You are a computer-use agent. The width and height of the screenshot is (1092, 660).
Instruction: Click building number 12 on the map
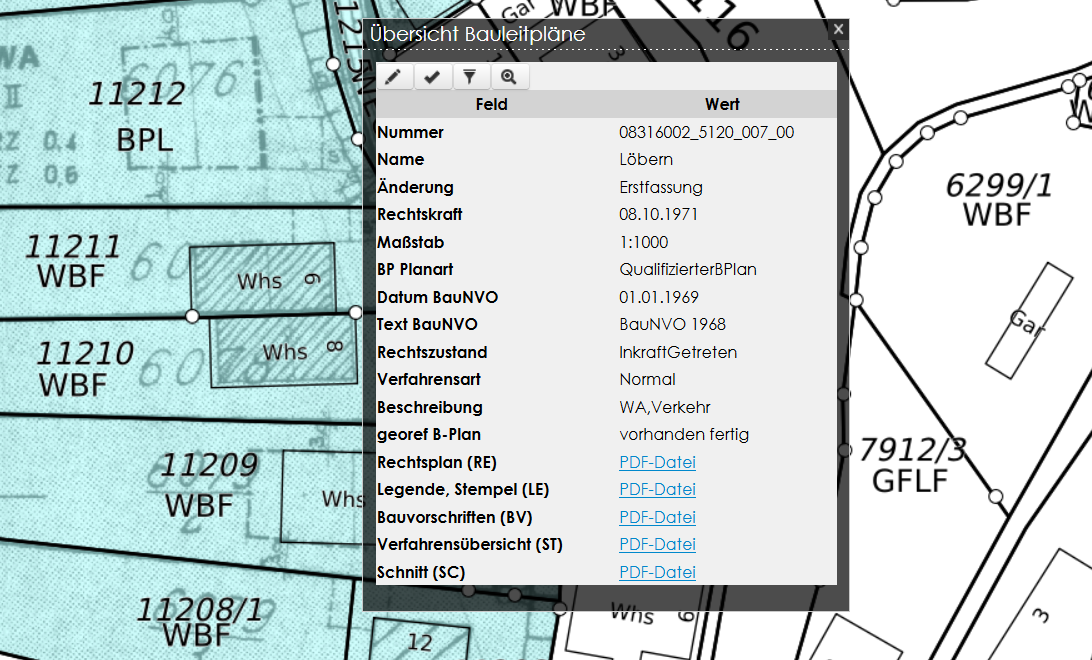click(420, 642)
